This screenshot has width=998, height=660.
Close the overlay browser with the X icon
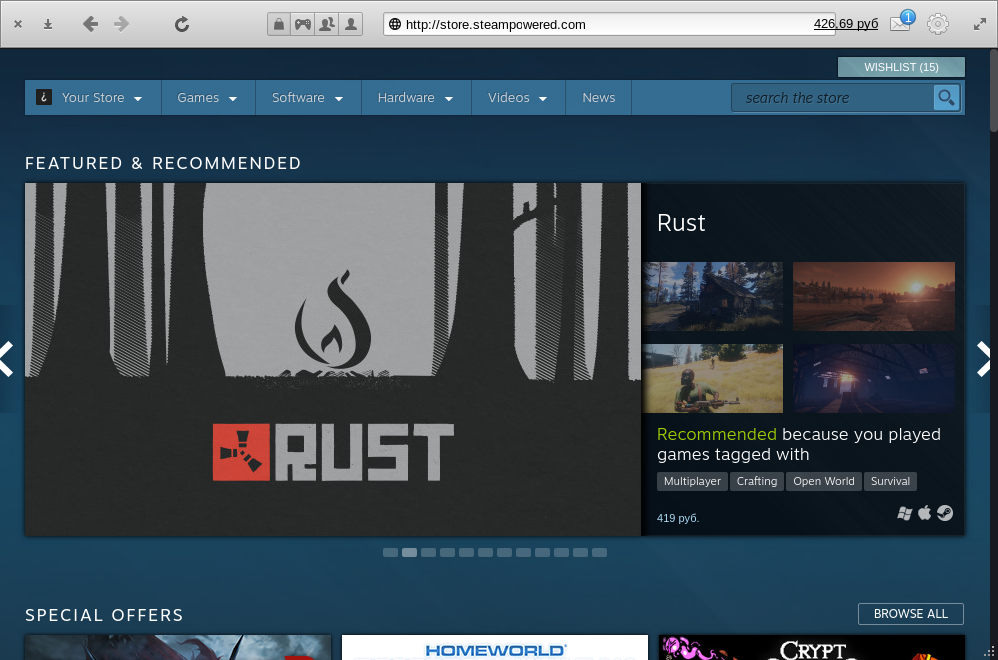(x=18, y=24)
